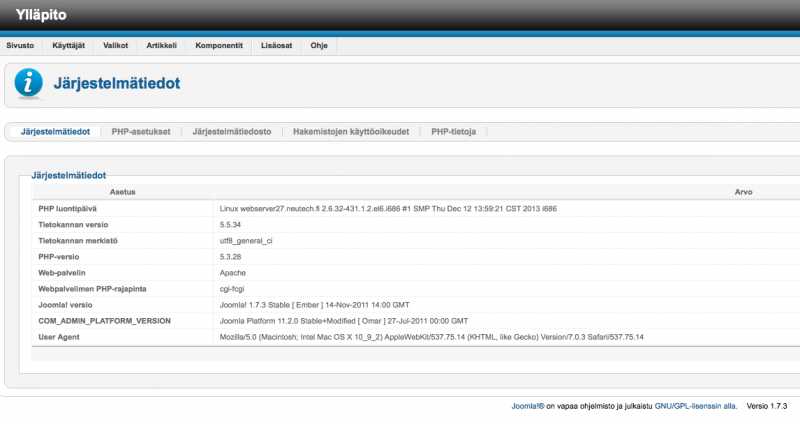Image resolution: width=800 pixels, height=424 pixels.
Task: Click the Joomla!® footer link
Action: tap(527, 406)
